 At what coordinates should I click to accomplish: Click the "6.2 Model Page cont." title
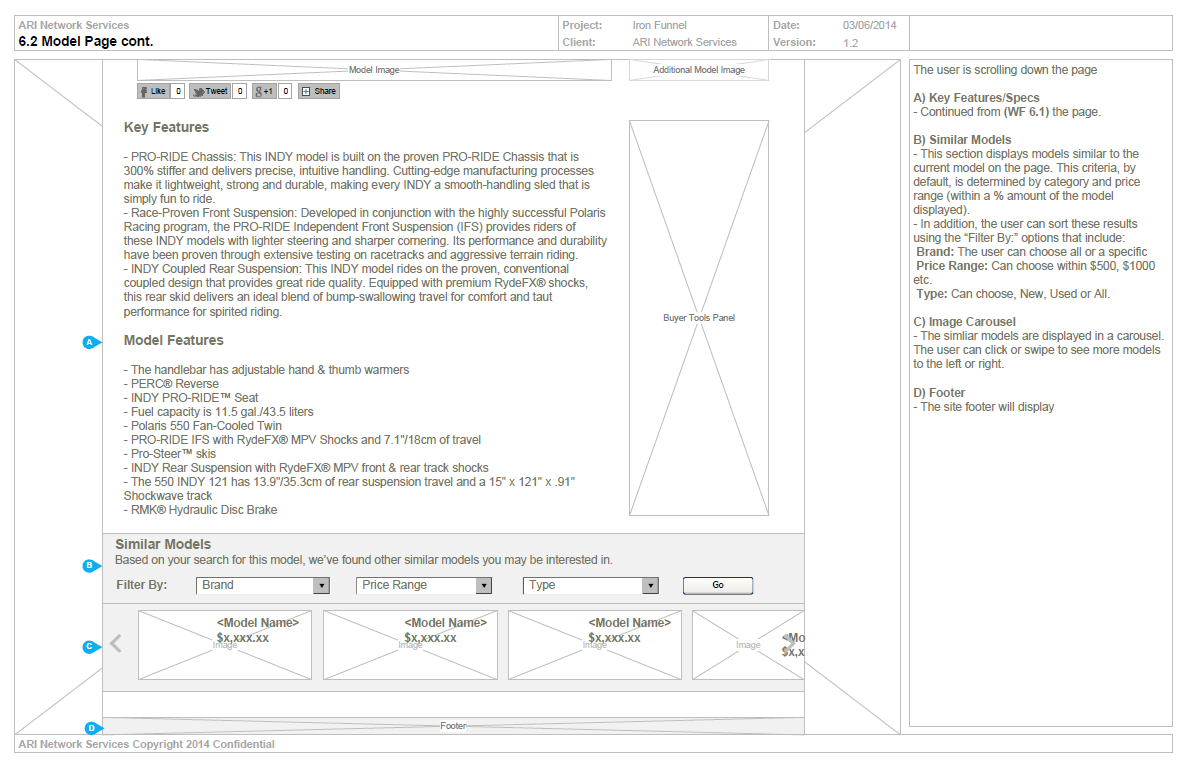(x=86, y=42)
